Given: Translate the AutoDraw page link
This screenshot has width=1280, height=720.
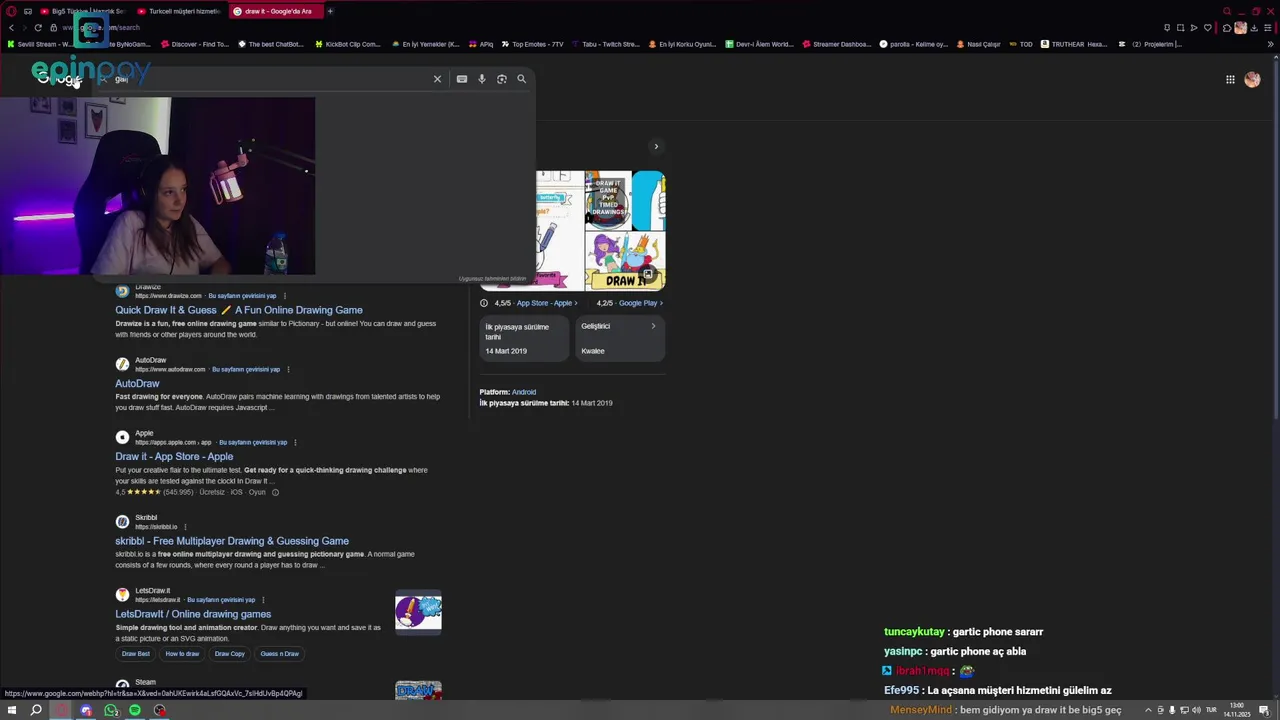Looking at the screenshot, I should coord(246,370).
